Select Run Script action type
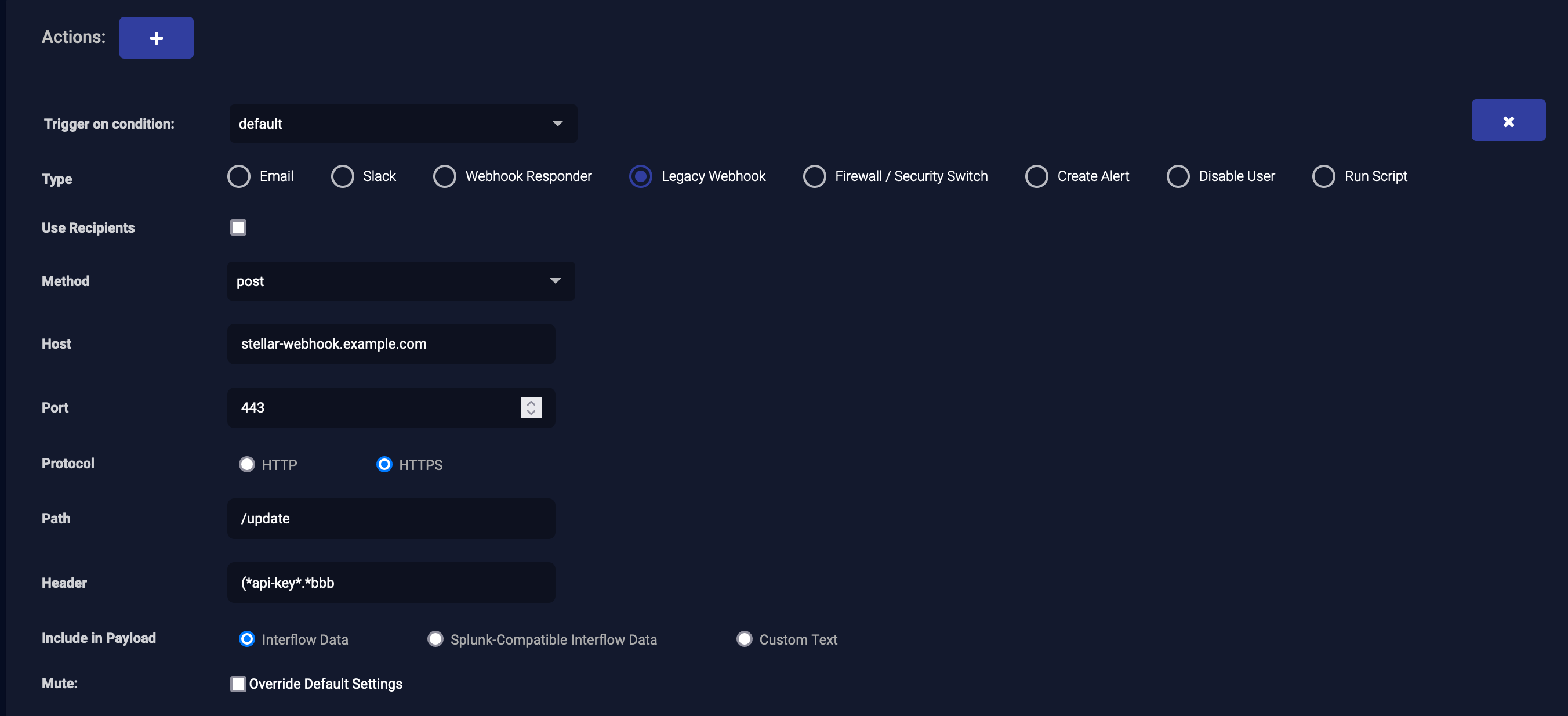 (x=1323, y=176)
